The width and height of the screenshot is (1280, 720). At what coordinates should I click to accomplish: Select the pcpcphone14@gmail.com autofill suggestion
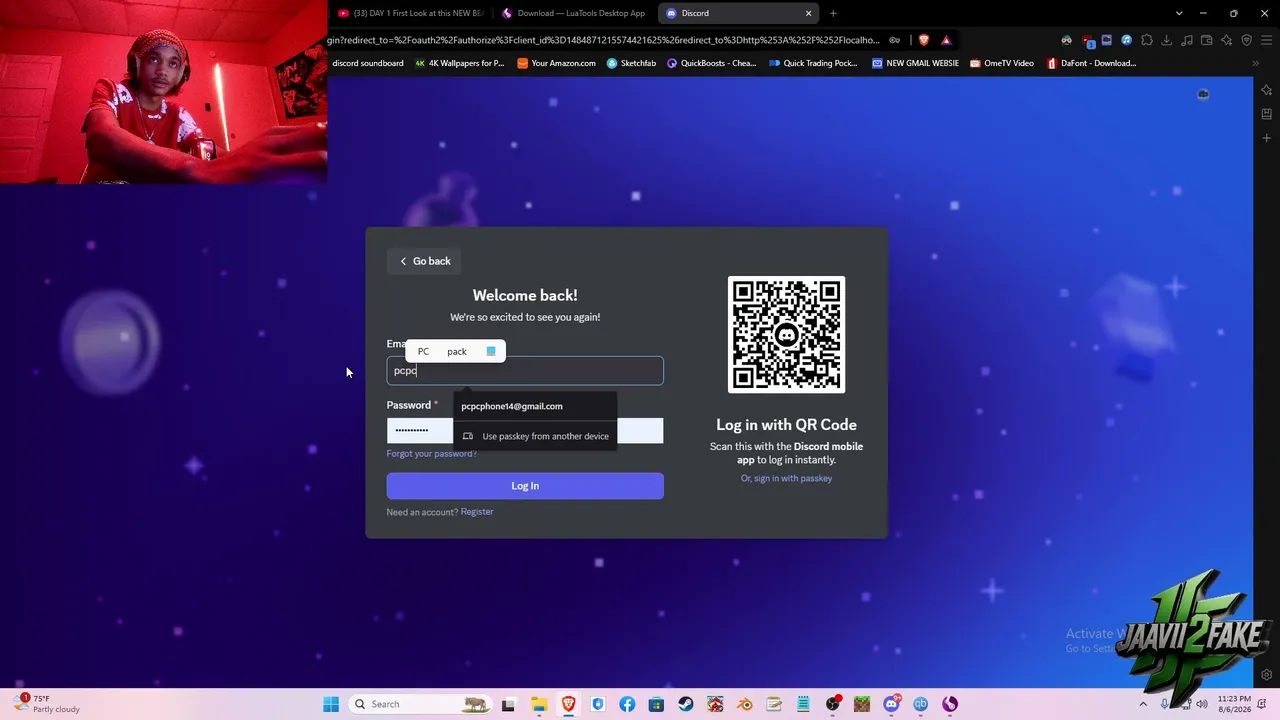[535, 406]
